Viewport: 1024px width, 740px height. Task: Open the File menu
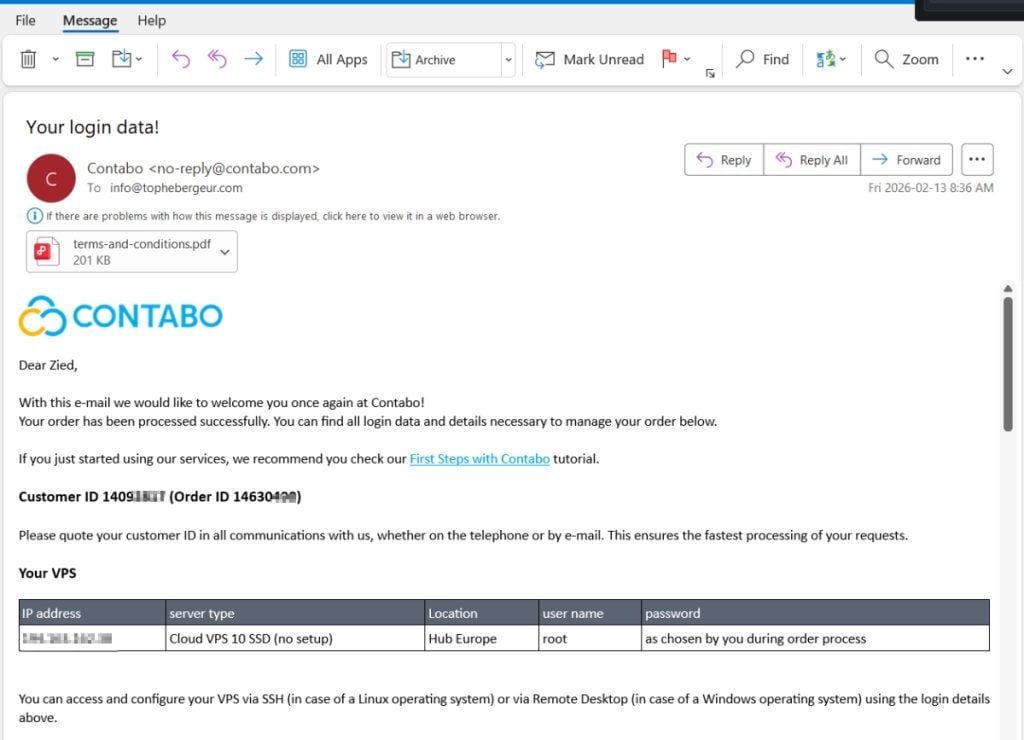(24, 20)
